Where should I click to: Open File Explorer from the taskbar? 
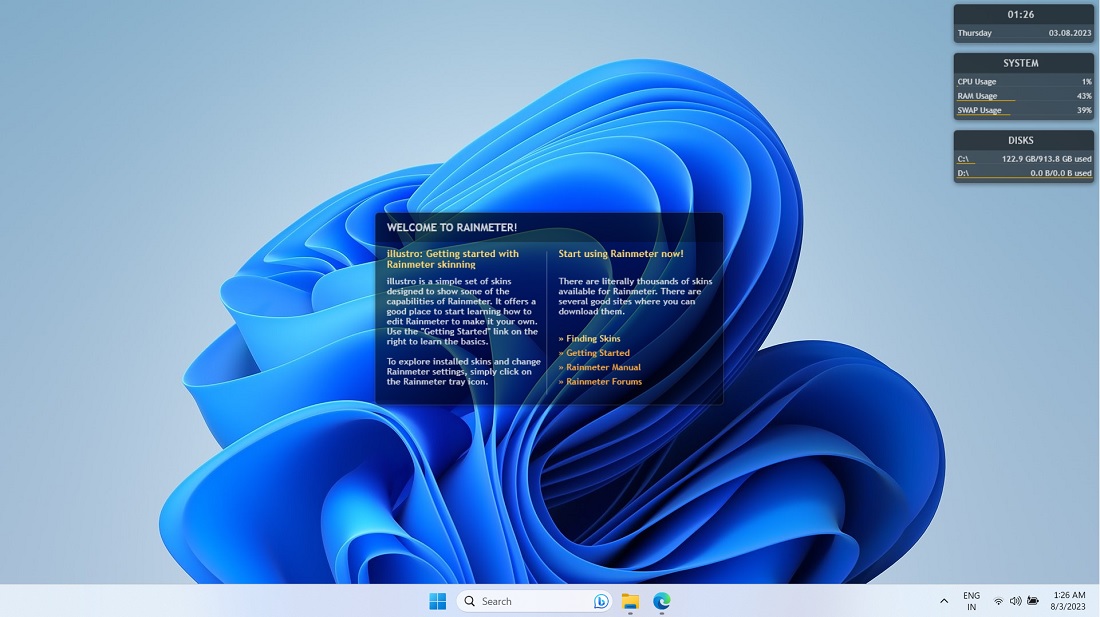629,601
